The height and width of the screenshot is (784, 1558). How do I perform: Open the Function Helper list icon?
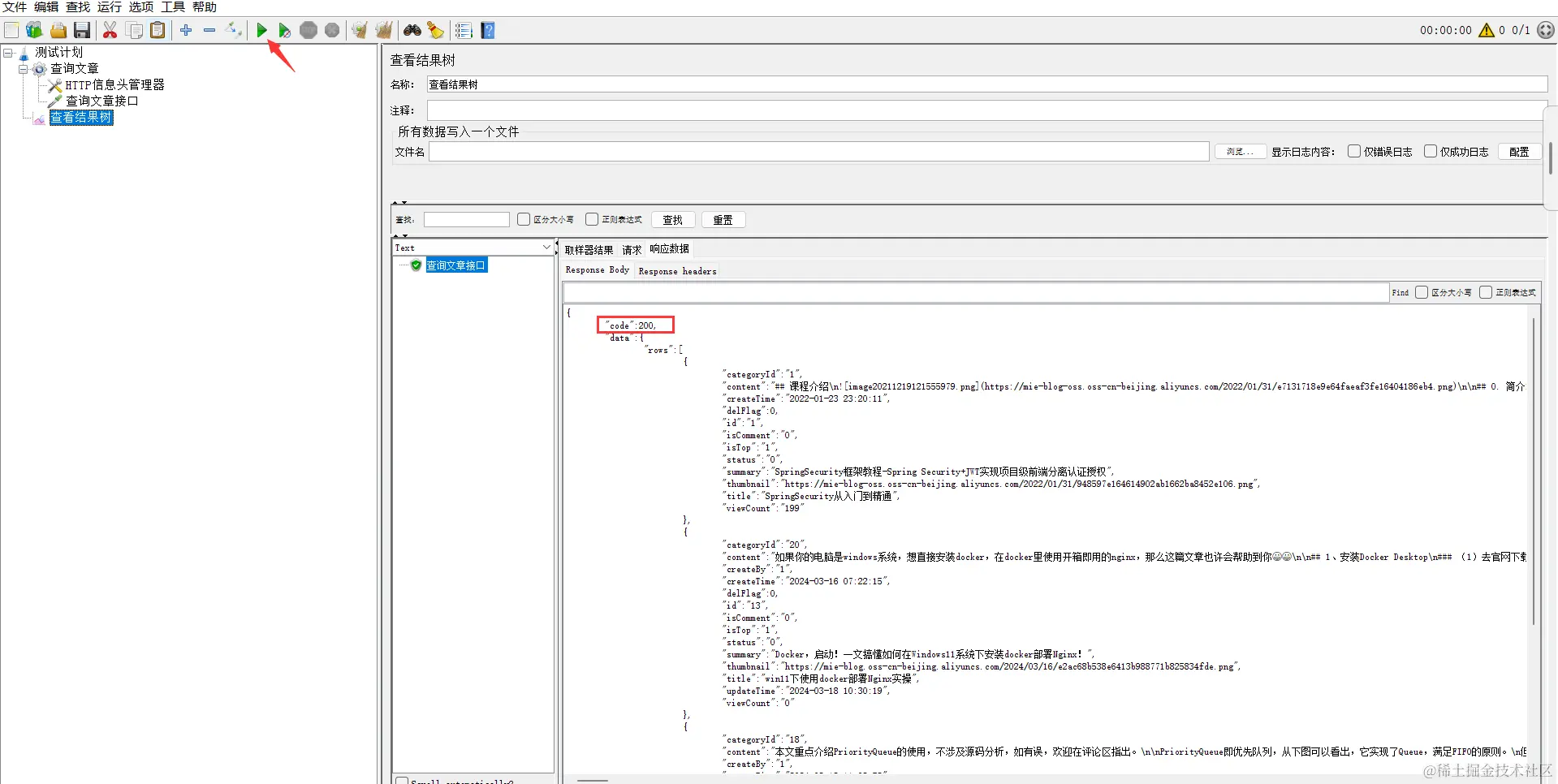pyautogui.click(x=464, y=31)
